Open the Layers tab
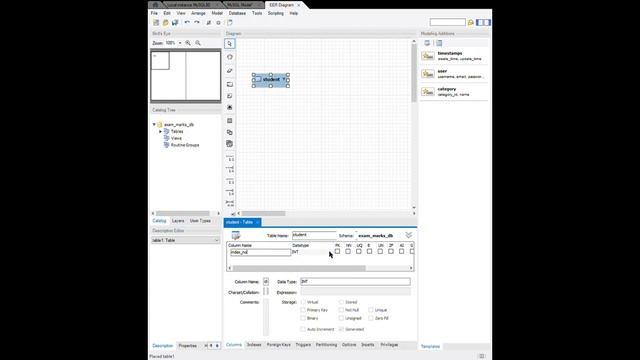Screen dimensions: 640x360 (x=178, y=221)
